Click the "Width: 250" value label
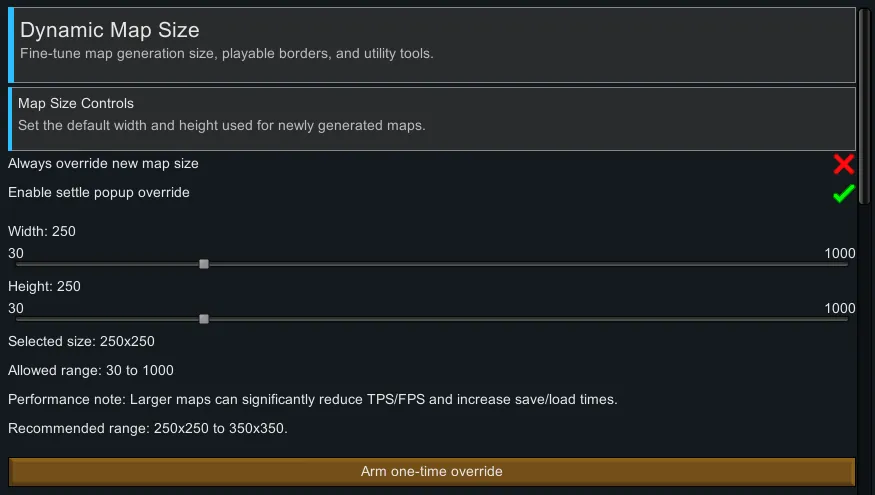The height and width of the screenshot is (495, 875). [x=42, y=231]
